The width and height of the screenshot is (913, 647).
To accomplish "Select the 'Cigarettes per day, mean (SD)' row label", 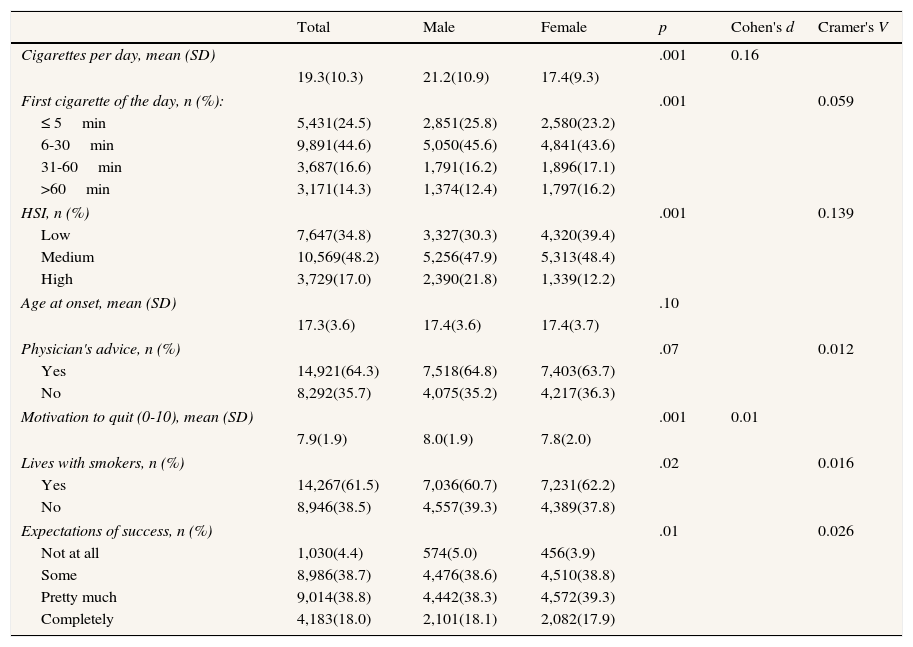I will pyautogui.click(x=118, y=55).
